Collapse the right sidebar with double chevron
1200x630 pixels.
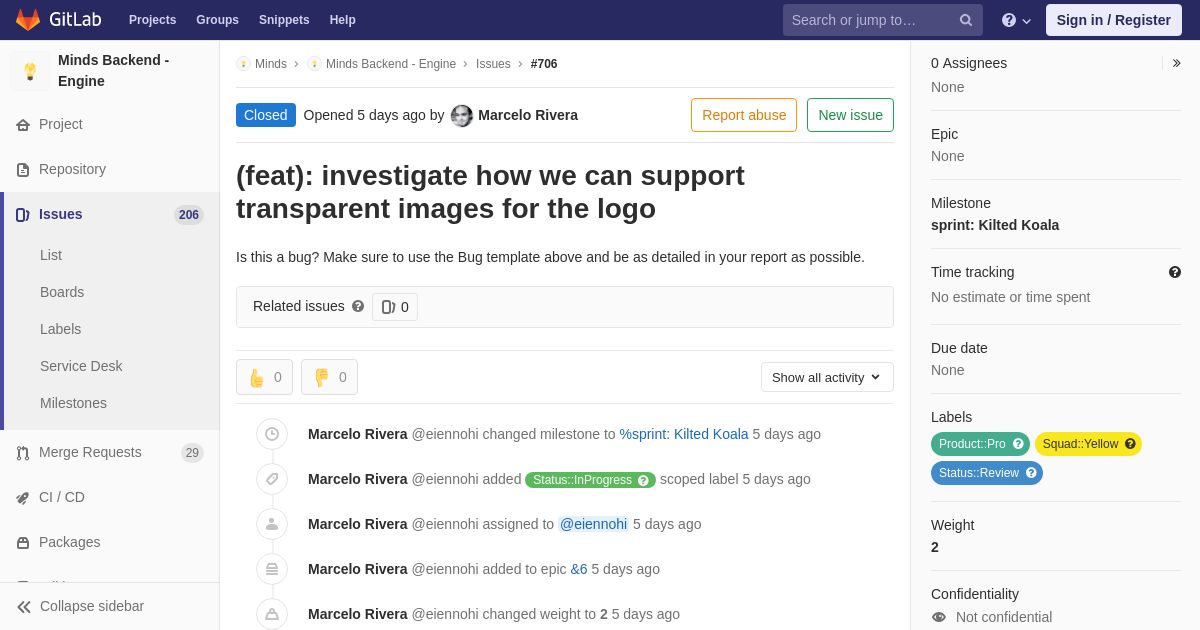1176,63
